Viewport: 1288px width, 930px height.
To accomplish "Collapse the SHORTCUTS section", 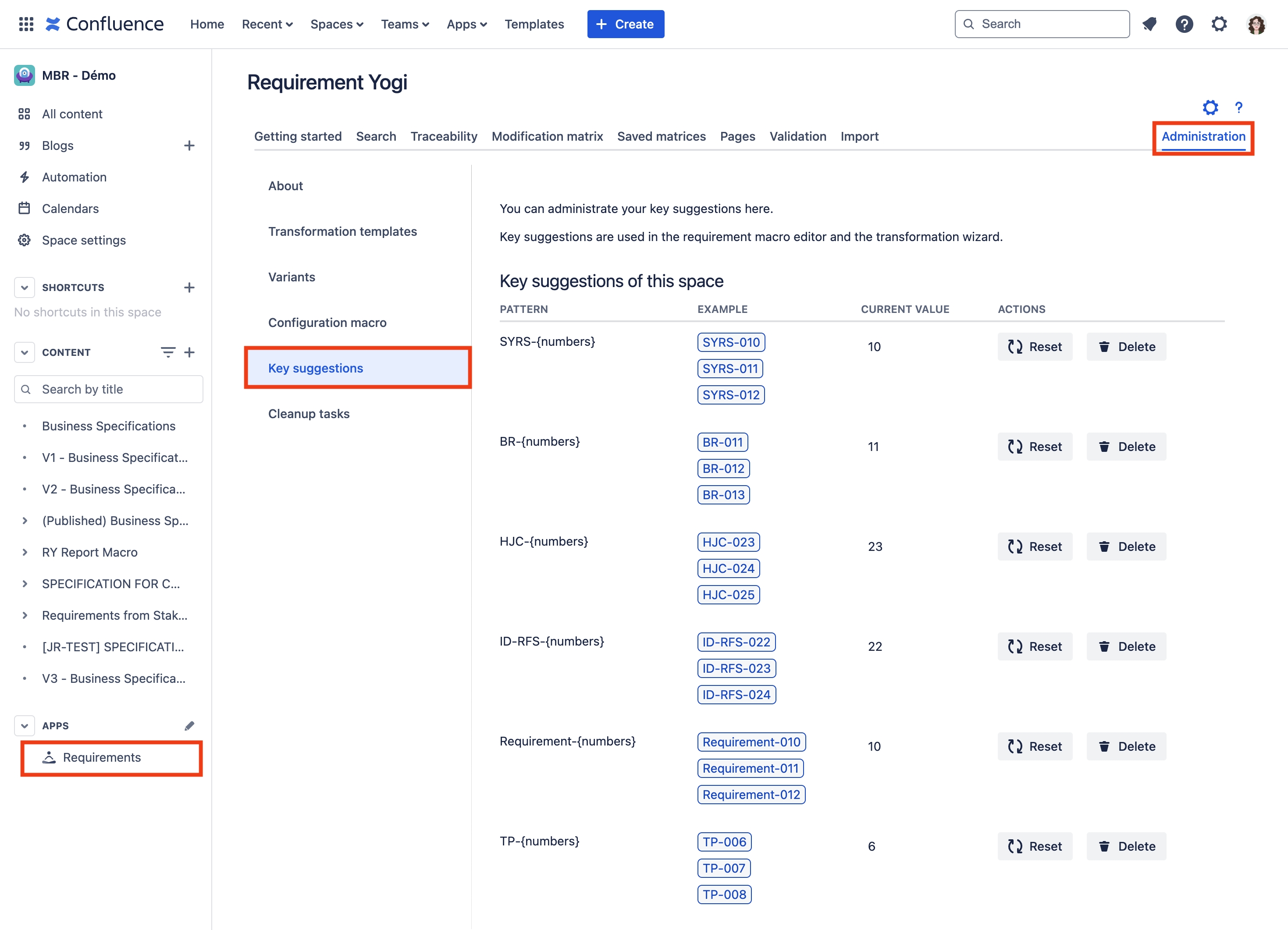I will (x=25, y=288).
